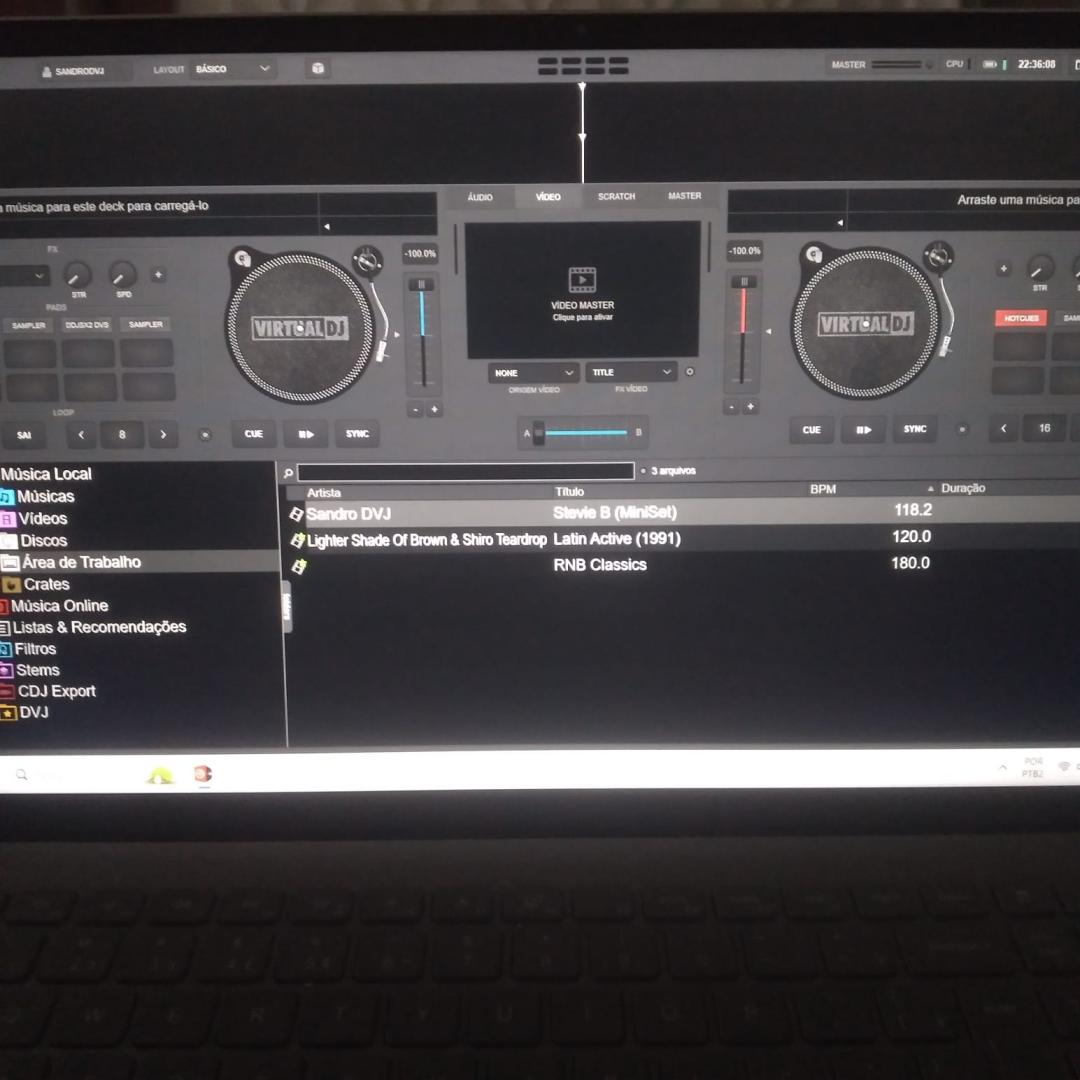Toggle the right deck loop circle button
Screen dimensions: 1080x1080
(962, 430)
